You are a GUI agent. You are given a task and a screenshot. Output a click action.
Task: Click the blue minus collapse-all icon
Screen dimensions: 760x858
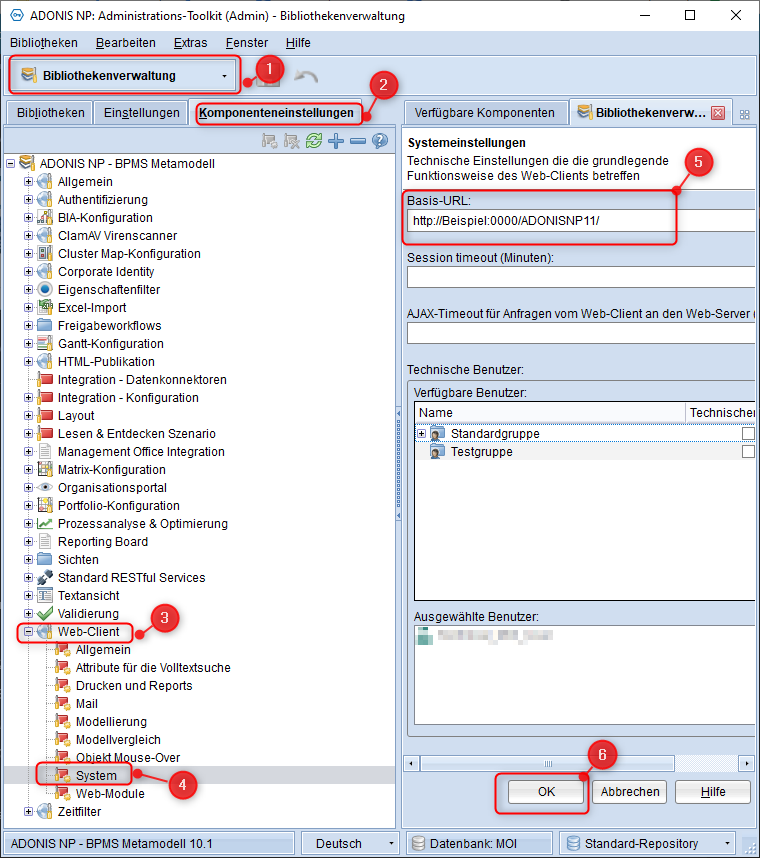(358, 141)
